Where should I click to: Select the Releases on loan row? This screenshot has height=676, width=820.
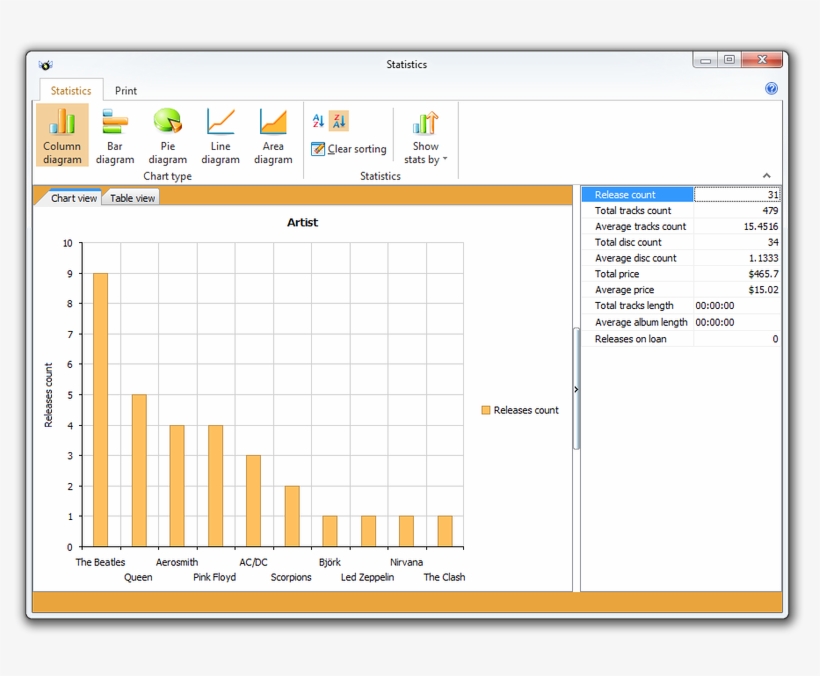(681, 339)
